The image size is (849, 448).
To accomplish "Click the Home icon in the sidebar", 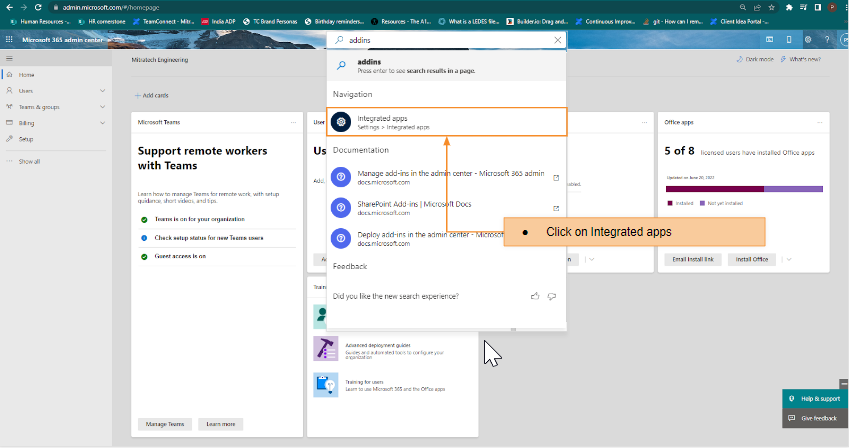I will coord(9,75).
